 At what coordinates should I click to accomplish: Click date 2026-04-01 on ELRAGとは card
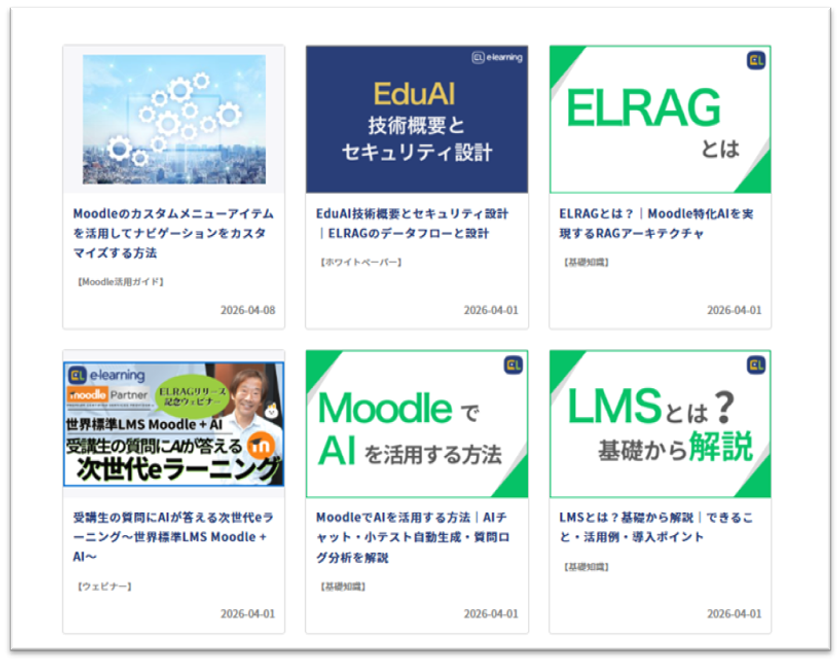point(734,310)
